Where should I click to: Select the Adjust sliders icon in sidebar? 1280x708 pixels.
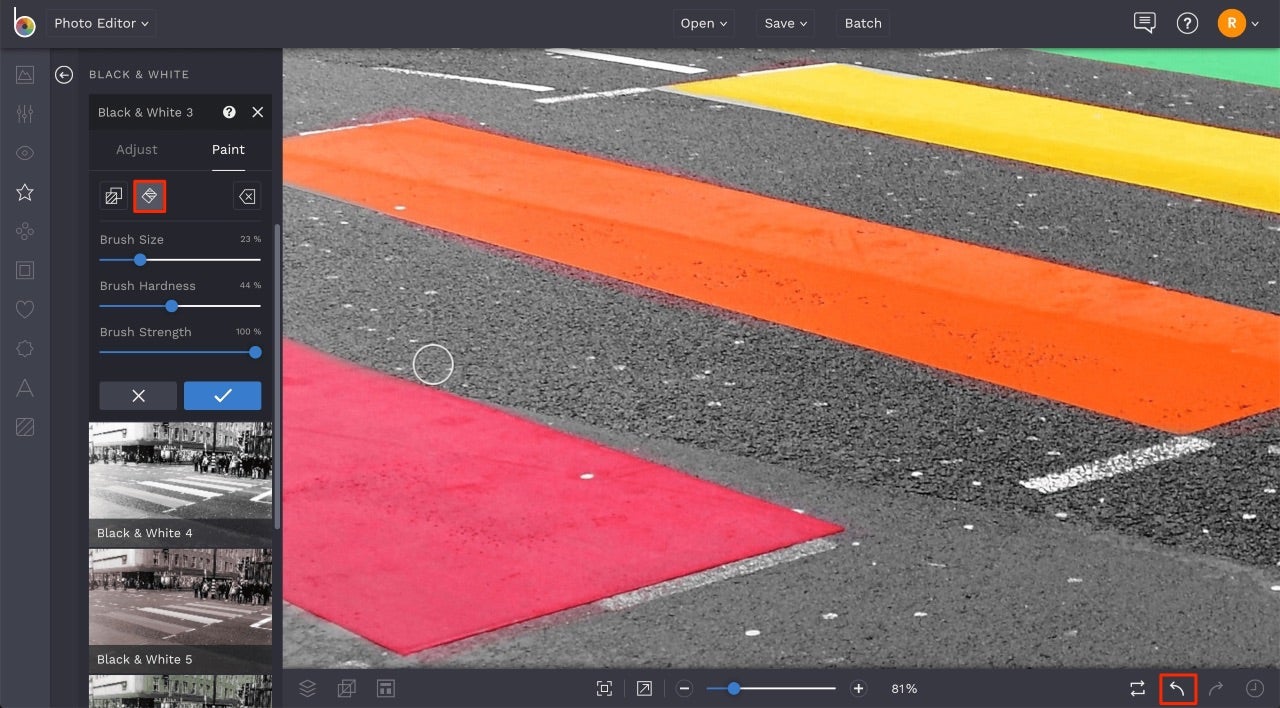pyautogui.click(x=24, y=113)
